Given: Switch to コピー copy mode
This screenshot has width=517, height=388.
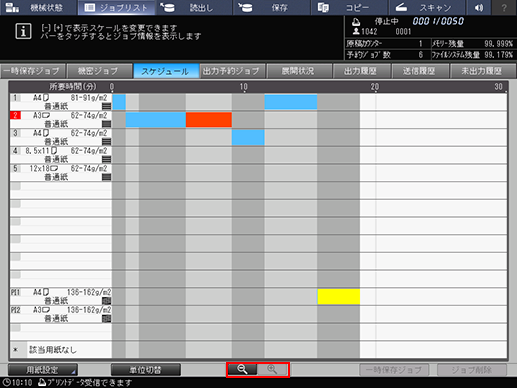Looking at the screenshot, I should [349, 7].
